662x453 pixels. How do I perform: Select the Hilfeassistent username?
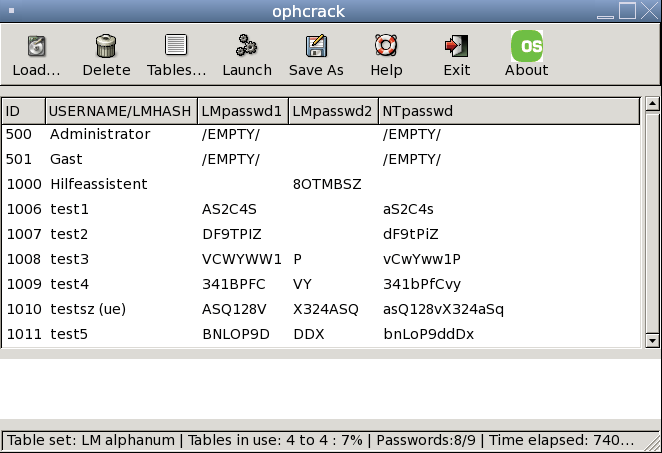tap(99, 184)
